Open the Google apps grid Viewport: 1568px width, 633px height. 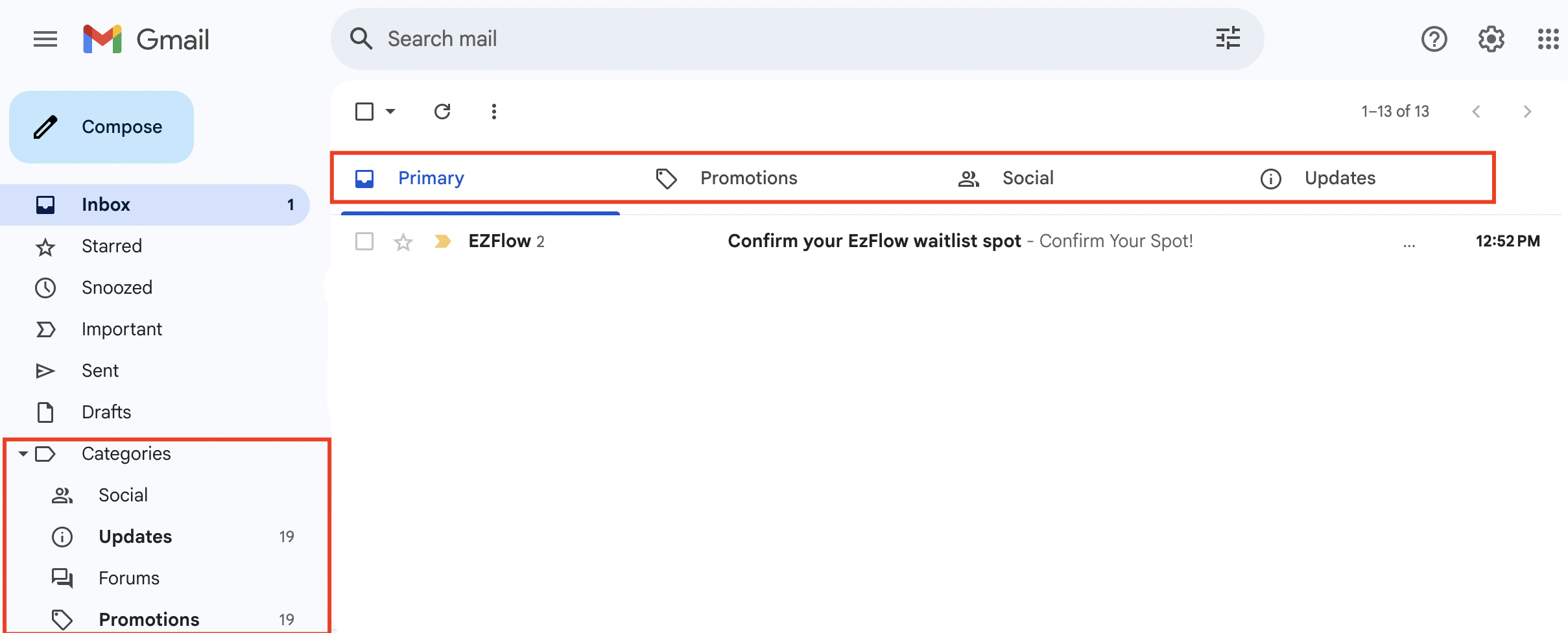point(1548,40)
